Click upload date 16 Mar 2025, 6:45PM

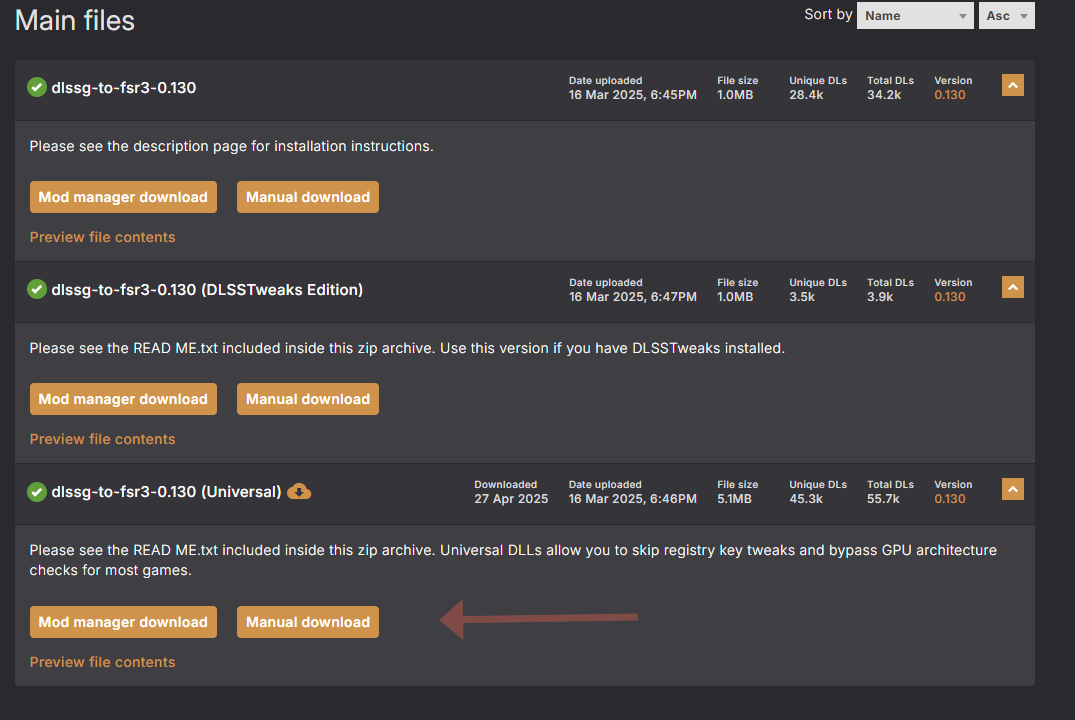coord(633,95)
